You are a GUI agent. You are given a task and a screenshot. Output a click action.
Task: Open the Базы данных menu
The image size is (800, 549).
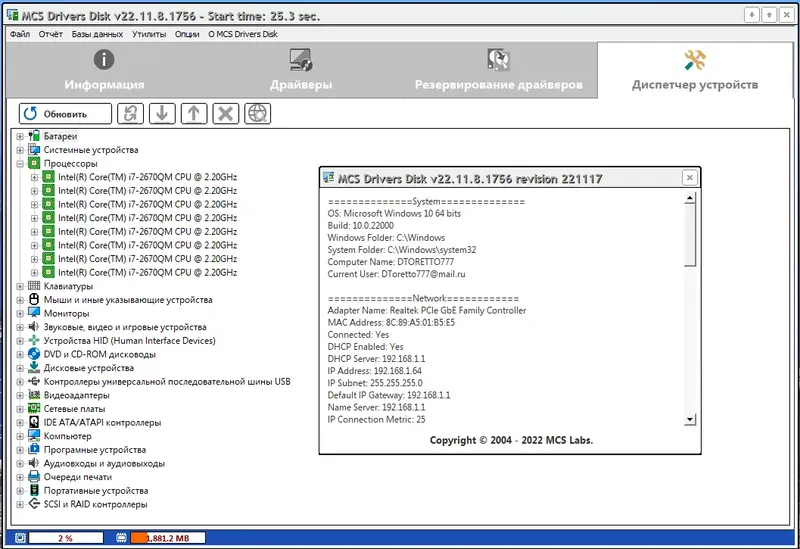coord(97,34)
